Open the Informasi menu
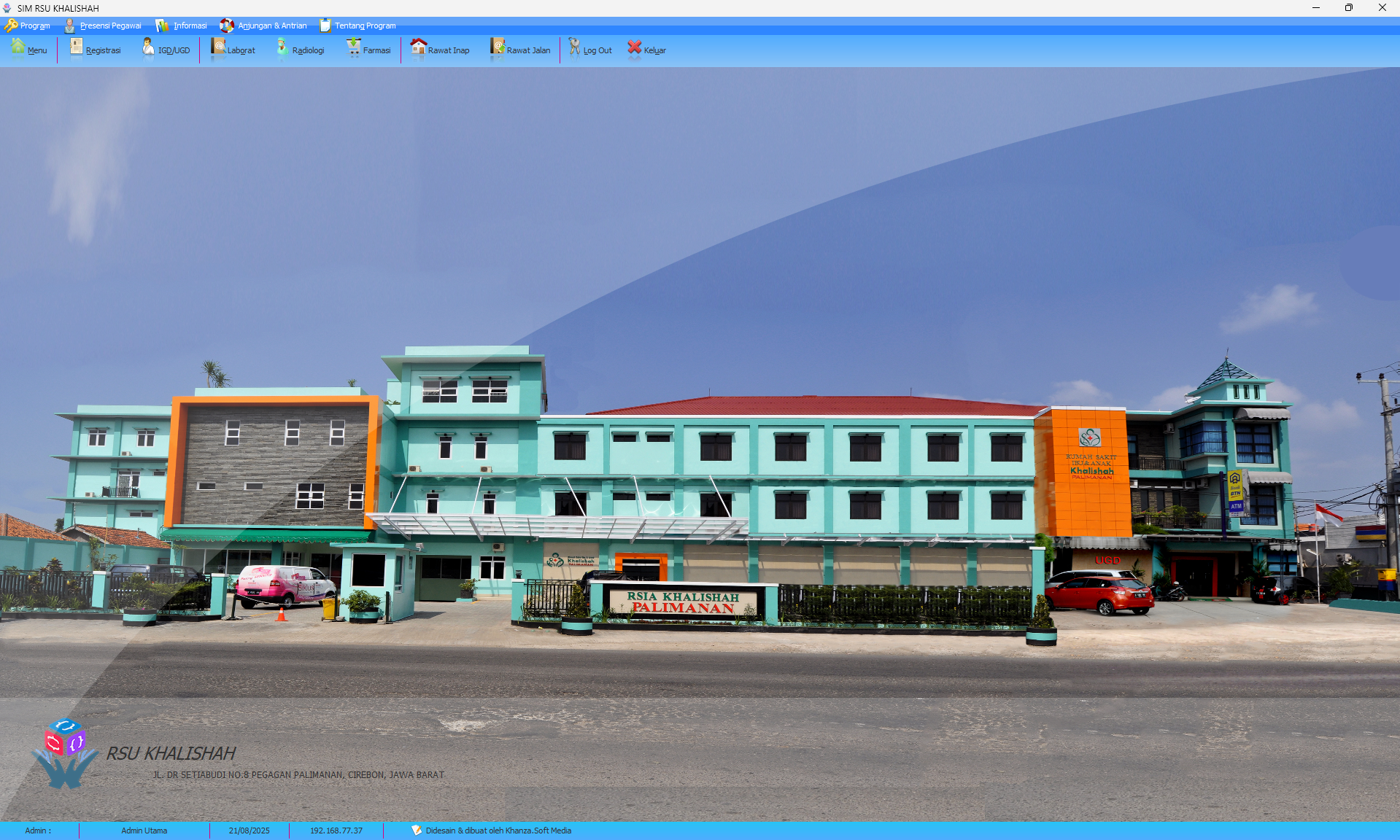The width and height of the screenshot is (1400, 840). (x=182, y=26)
